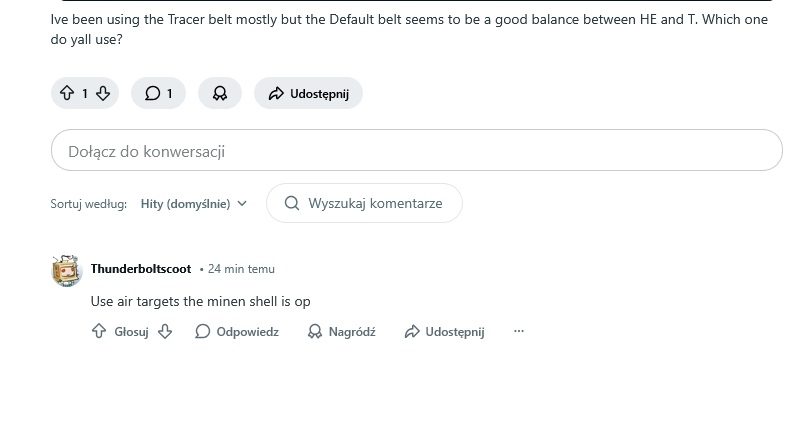Share the comment via Udostępnij
The image size is (789, 430).
[x=445, y=331]
